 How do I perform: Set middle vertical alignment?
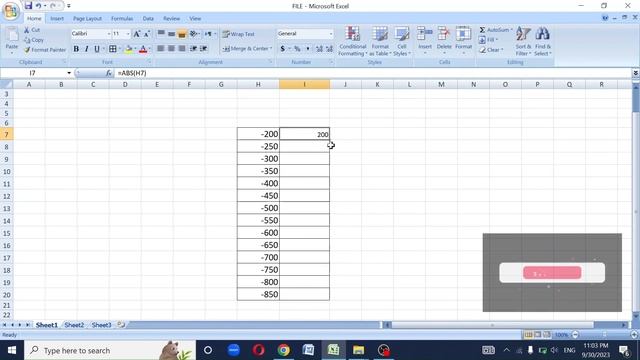[x=171, y=34]
